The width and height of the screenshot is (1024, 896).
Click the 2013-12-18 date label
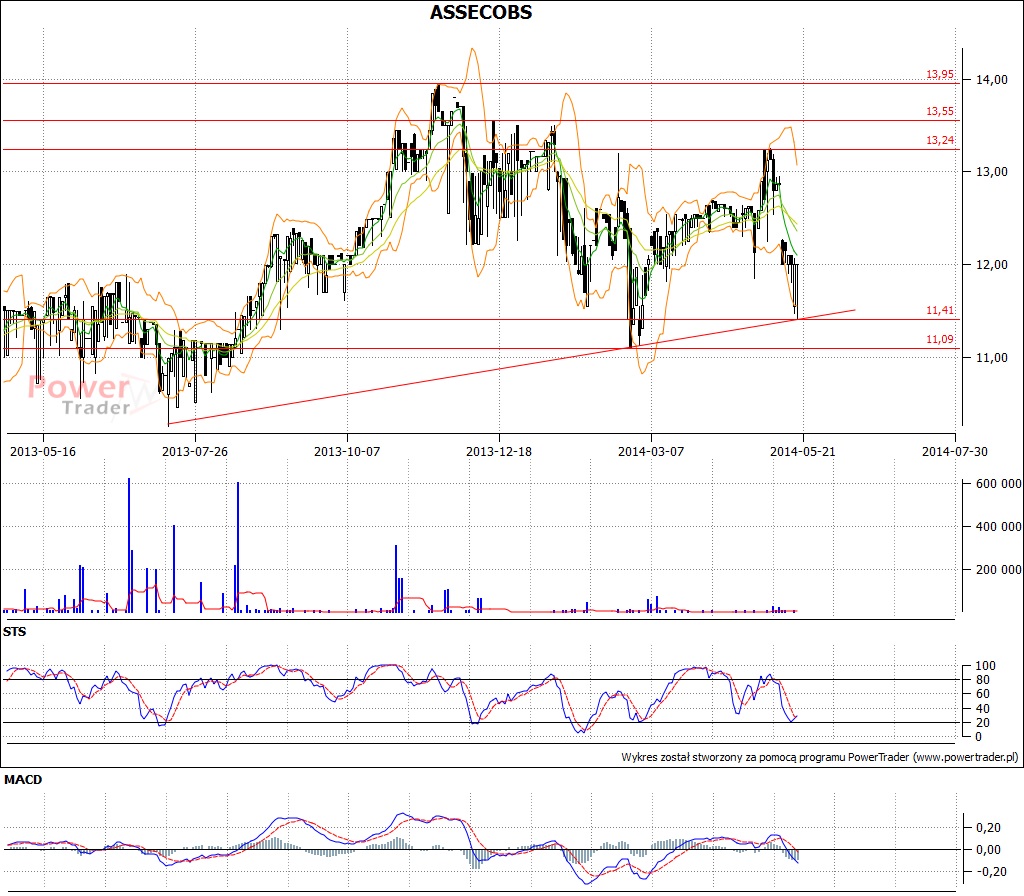(499, 451)
